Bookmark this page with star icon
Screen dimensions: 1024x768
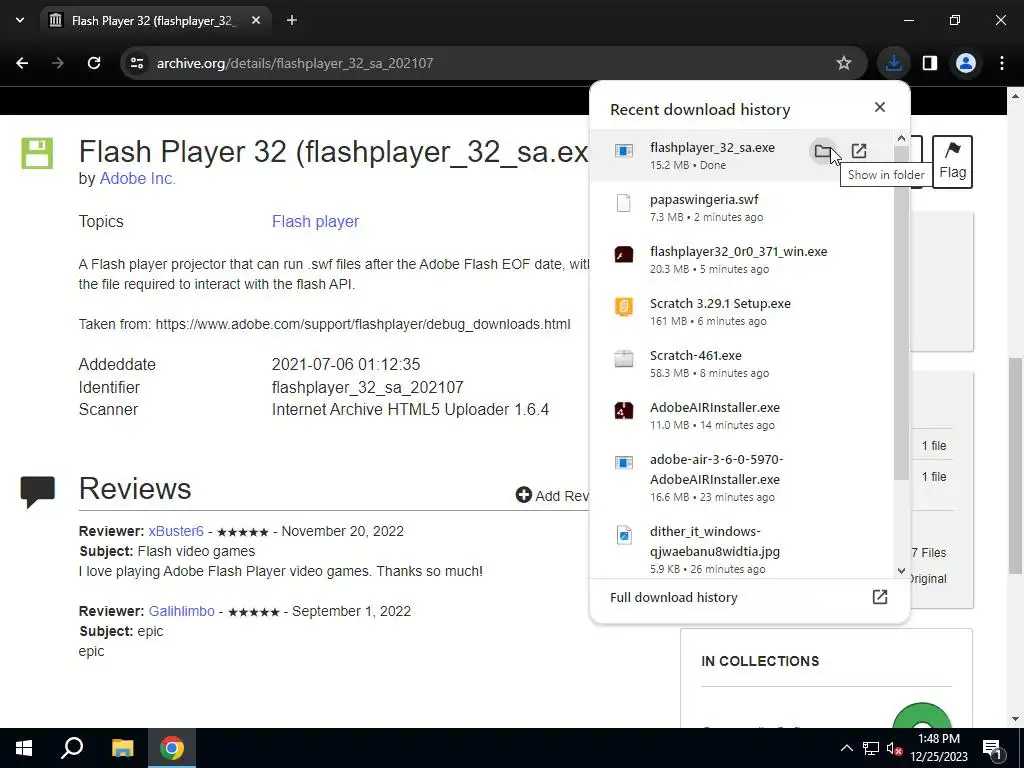coord(844,63)
